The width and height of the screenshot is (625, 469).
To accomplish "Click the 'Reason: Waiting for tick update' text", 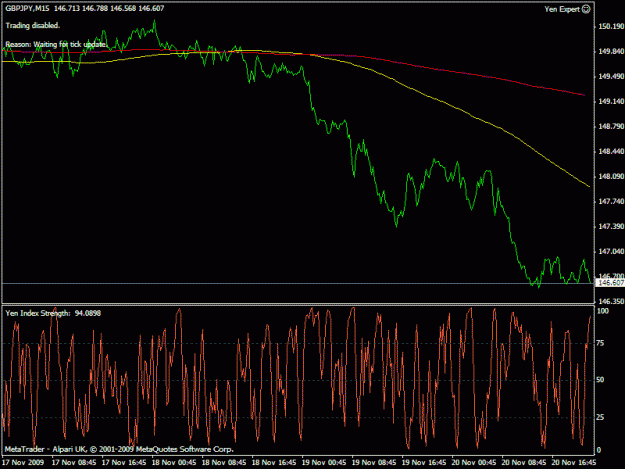I will (x=56, y=44).
